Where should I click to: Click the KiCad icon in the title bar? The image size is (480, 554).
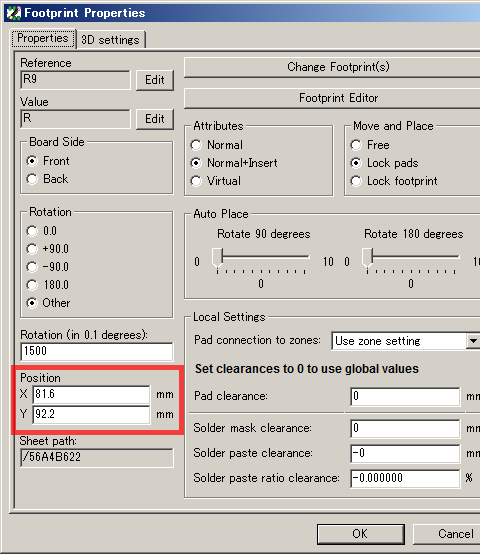tap(14, 13)
